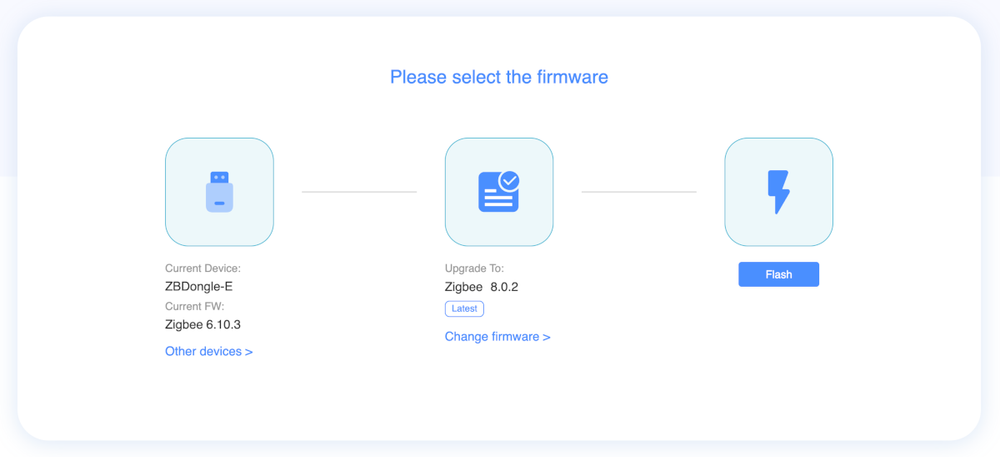The image size is (1000, 457).
Task: Click the firmware checklist icon
Action: (x=497, y=193)
